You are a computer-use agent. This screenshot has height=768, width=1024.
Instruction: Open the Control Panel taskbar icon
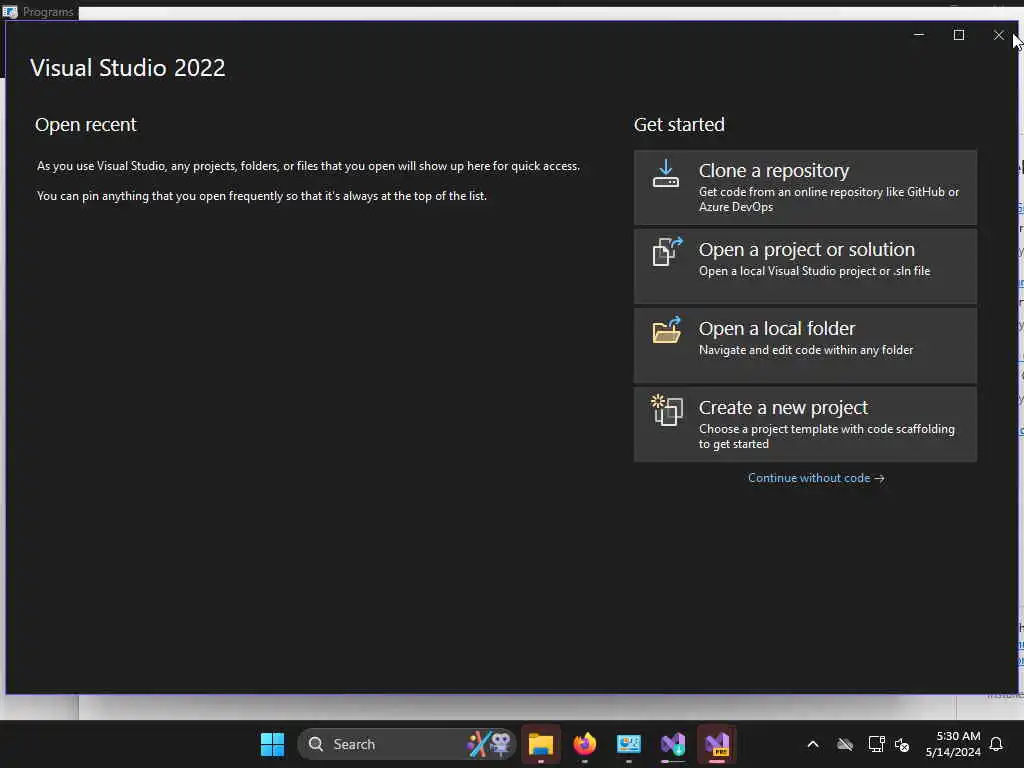pos(629,744)
